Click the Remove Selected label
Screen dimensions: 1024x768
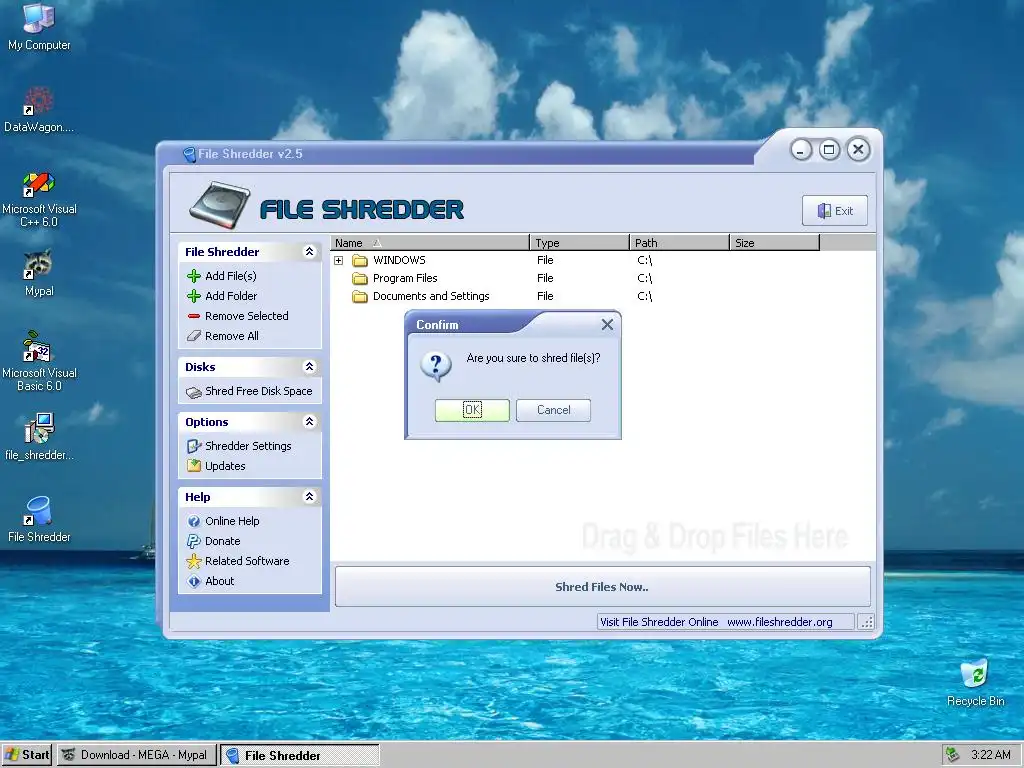point(247,316)
